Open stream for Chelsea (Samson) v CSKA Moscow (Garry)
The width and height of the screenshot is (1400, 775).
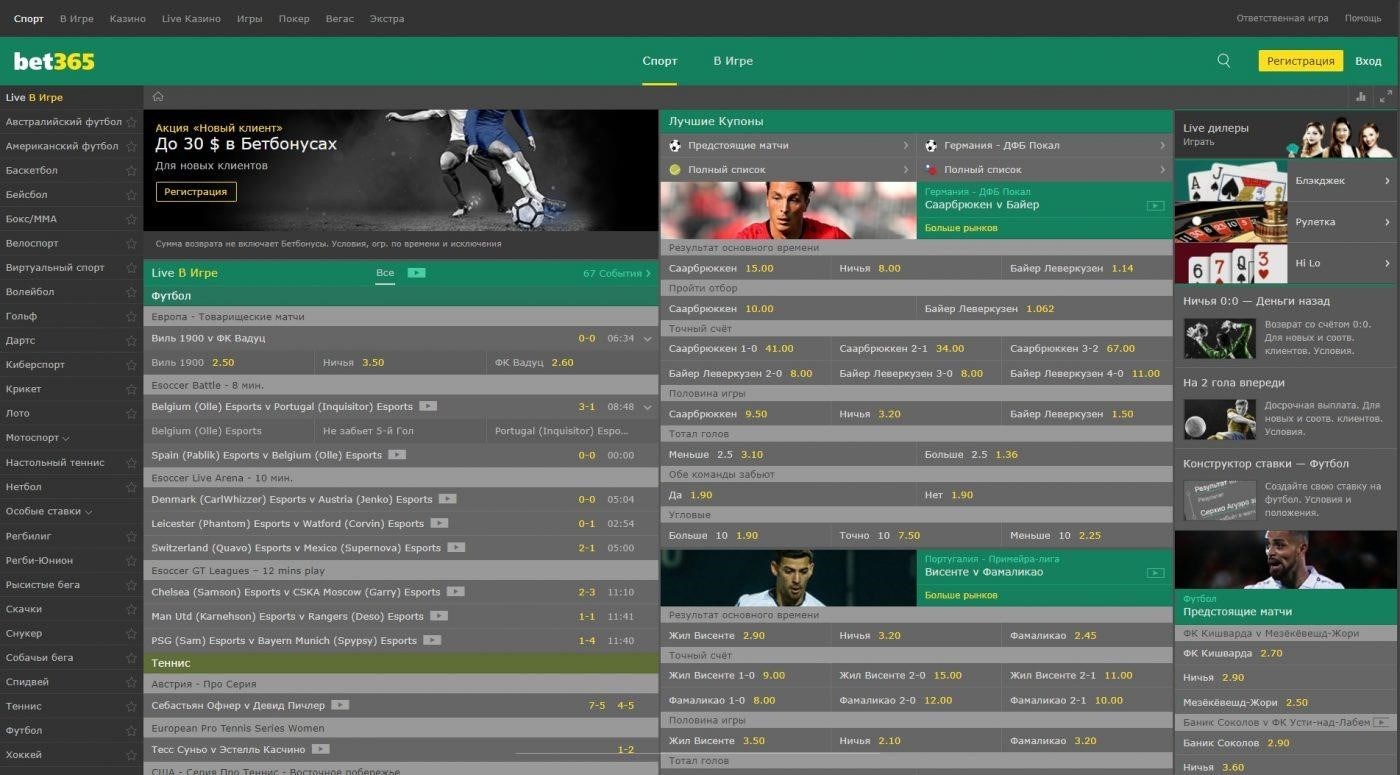455,592
